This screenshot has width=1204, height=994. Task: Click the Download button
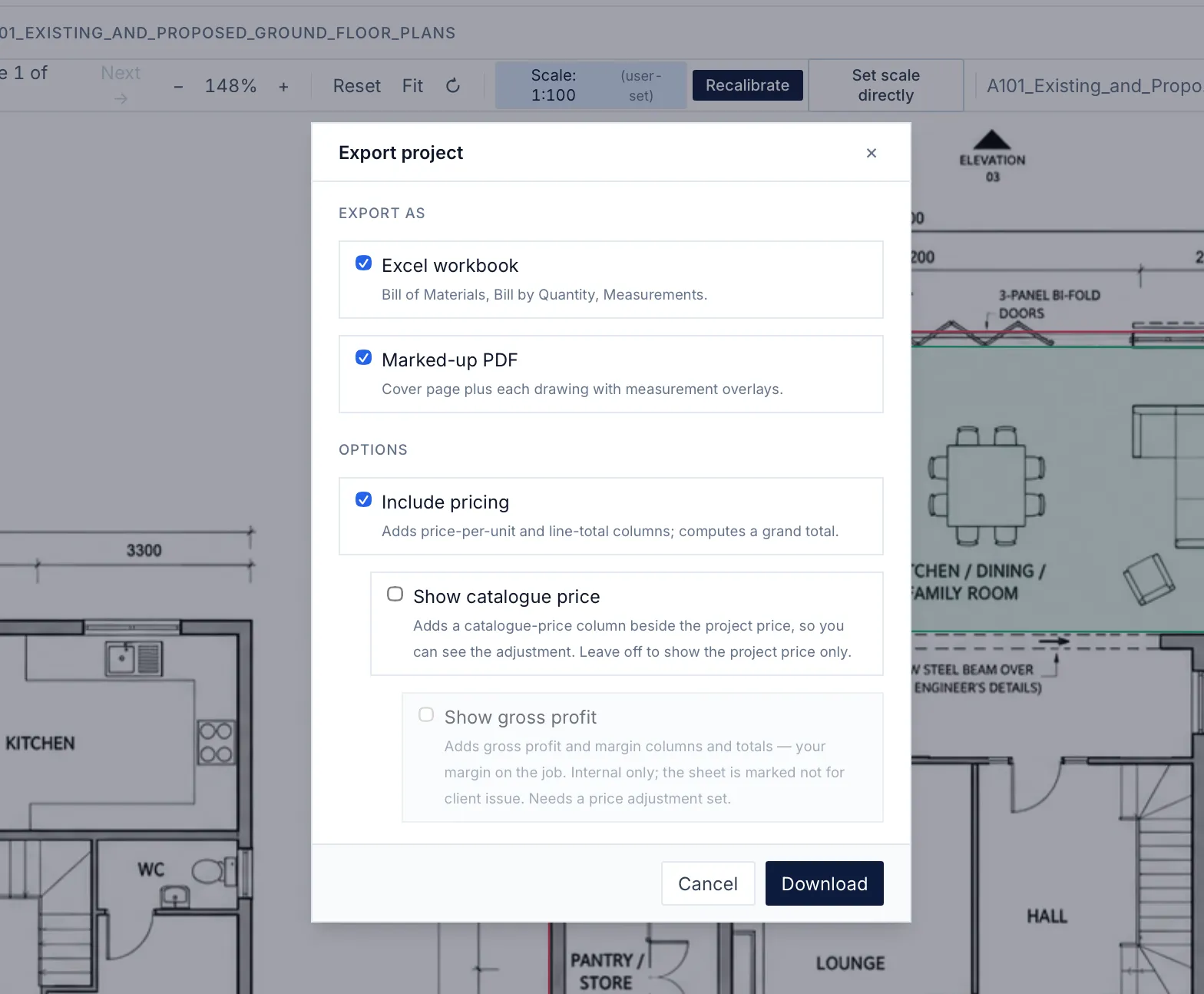pyautogui.click(x=825, y=883)
